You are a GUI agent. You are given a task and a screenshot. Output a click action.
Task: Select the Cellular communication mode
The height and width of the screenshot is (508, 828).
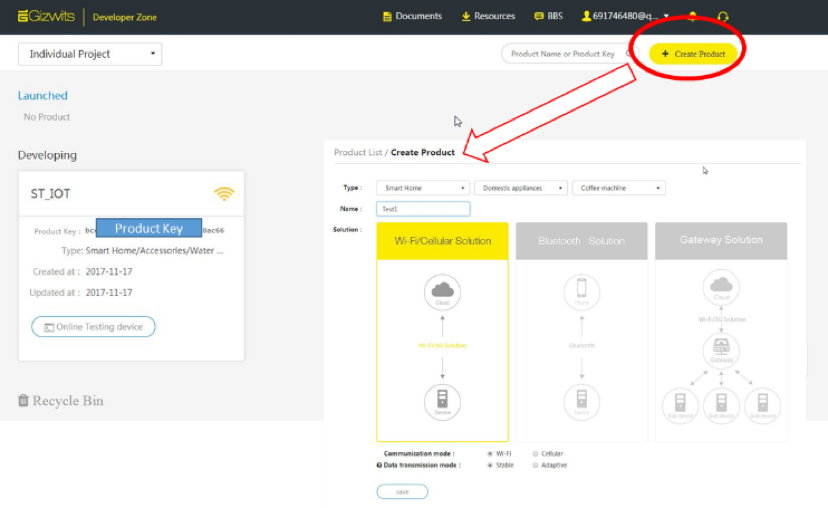pyautogui.click(x=535, y=453)
